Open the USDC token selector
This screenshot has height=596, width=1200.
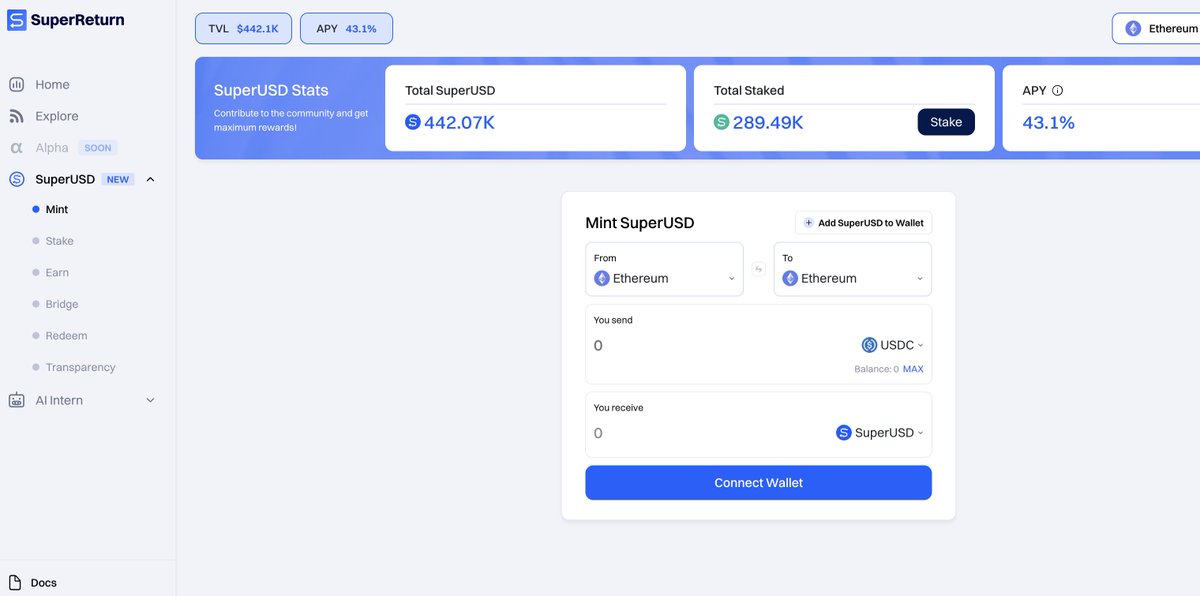click(x=892, y=345)
